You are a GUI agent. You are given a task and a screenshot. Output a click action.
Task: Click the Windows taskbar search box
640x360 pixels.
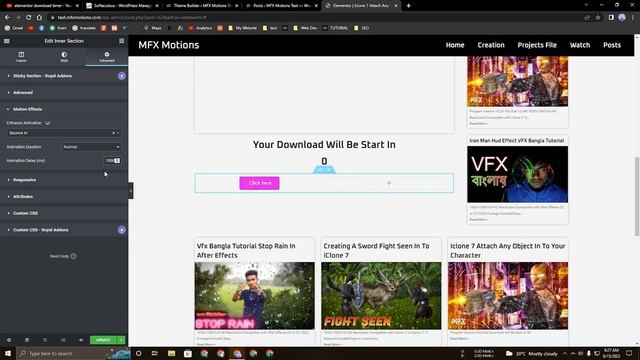[73, 353]
